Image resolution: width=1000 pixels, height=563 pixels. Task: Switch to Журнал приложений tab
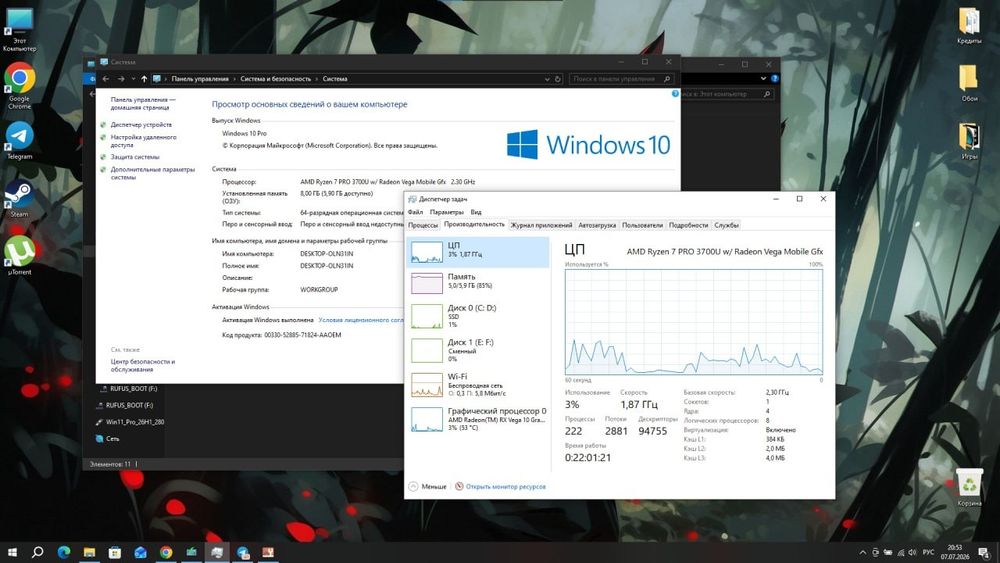pos(541,225)
